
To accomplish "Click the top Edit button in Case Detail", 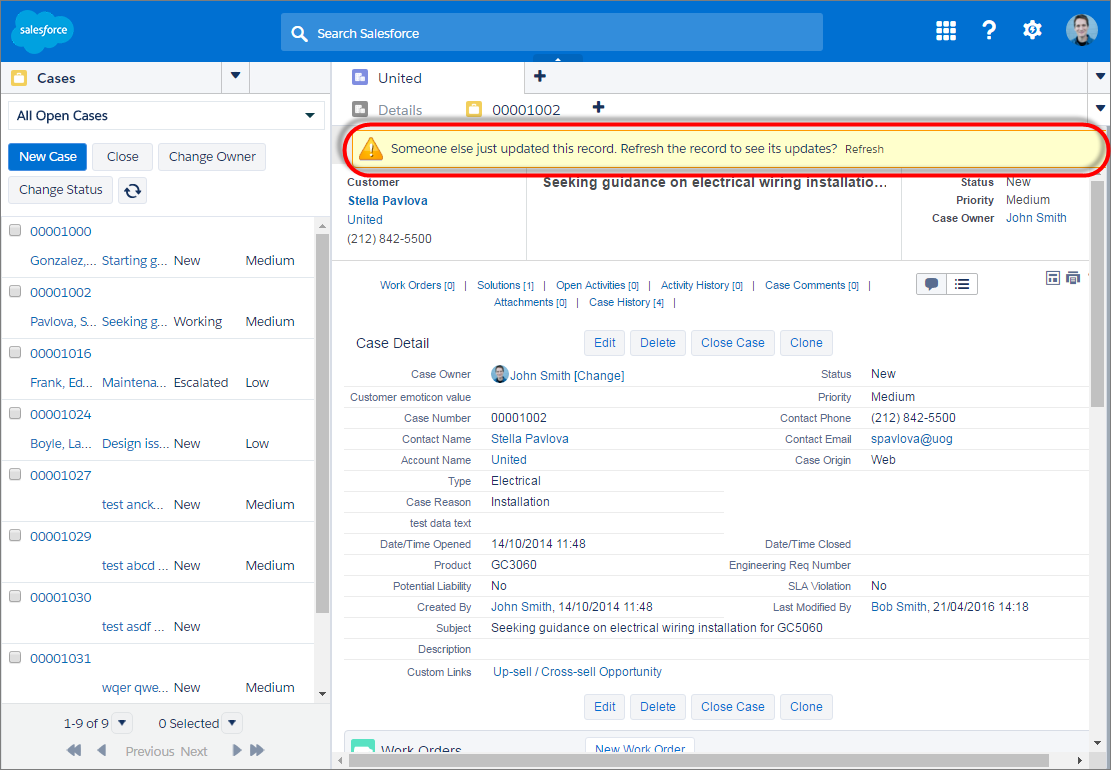I will click(x=604, y=343).
